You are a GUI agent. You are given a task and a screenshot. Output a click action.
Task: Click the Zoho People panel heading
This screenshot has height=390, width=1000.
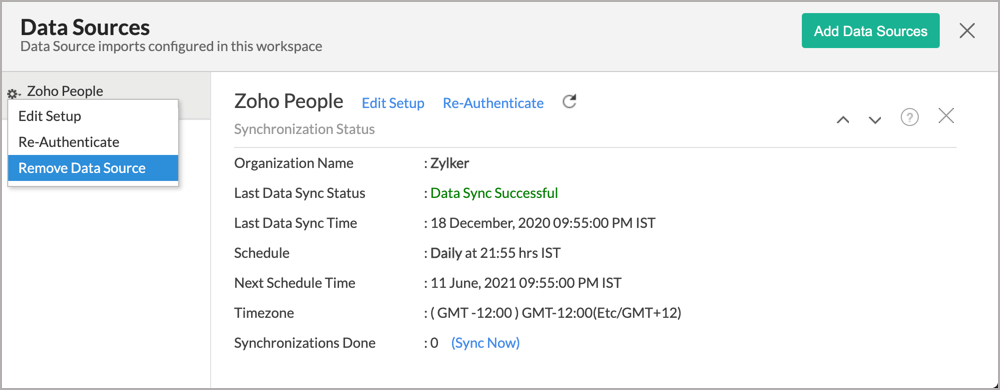pyautogui.click(x=288, y=101)
